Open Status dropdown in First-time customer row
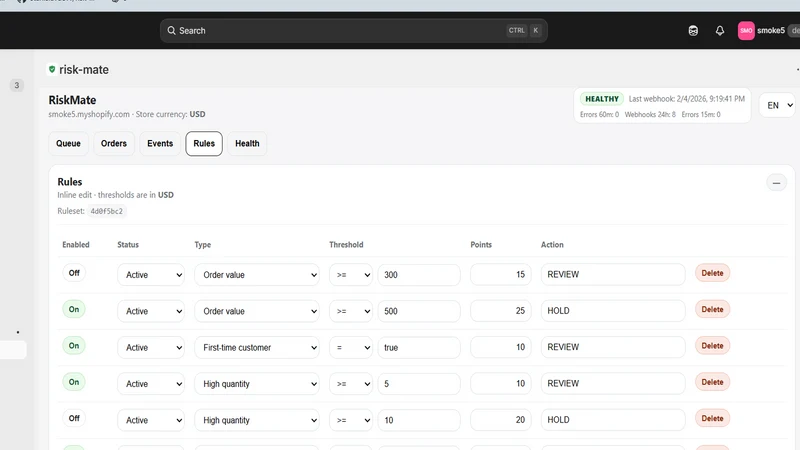The height and width of the screenshot is (450, 800). coord(151,347)
